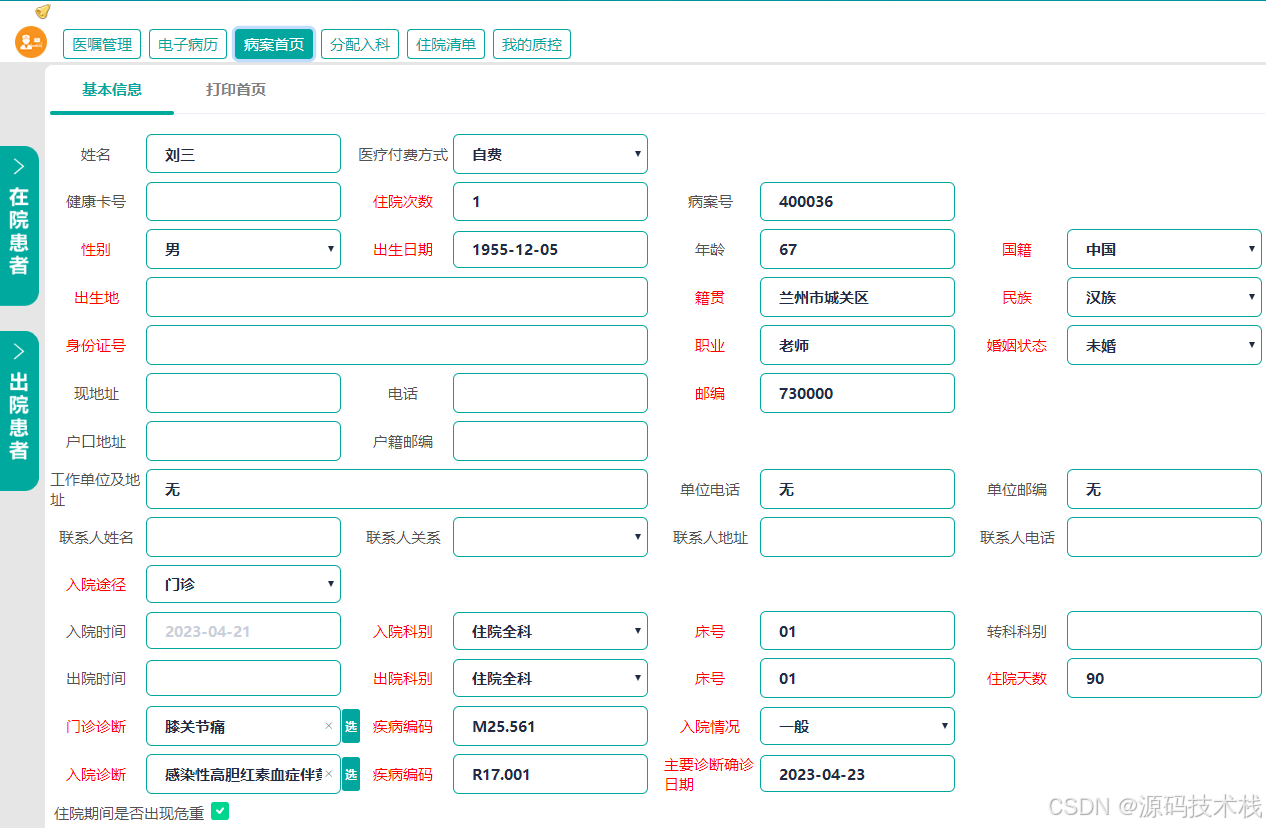Open the 出院科别 dropdown showing 住院全科

[x=550, y=678]
